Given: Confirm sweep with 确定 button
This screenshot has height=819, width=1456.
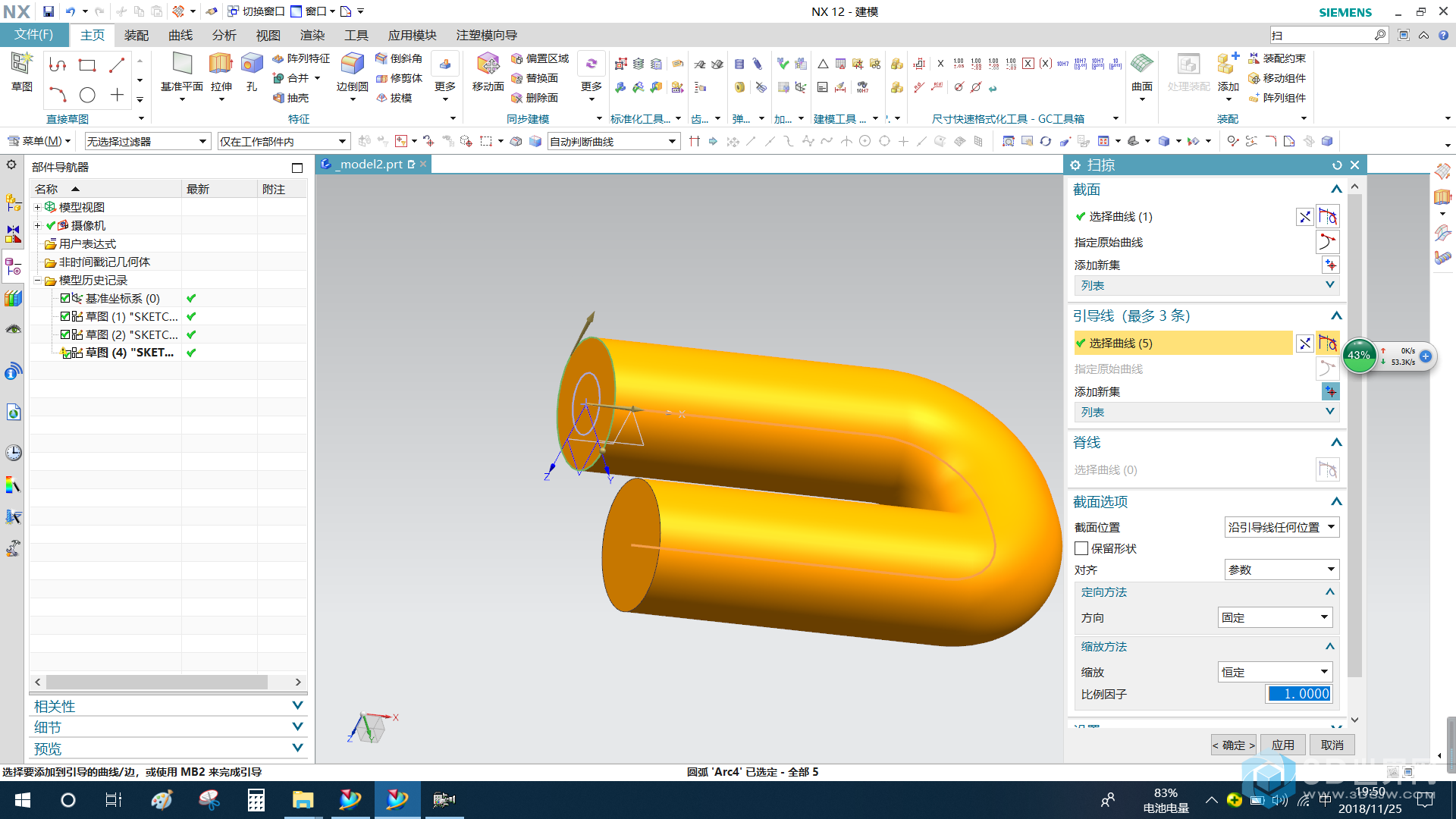Looking at the screenshot, I should coord(1234,745).
